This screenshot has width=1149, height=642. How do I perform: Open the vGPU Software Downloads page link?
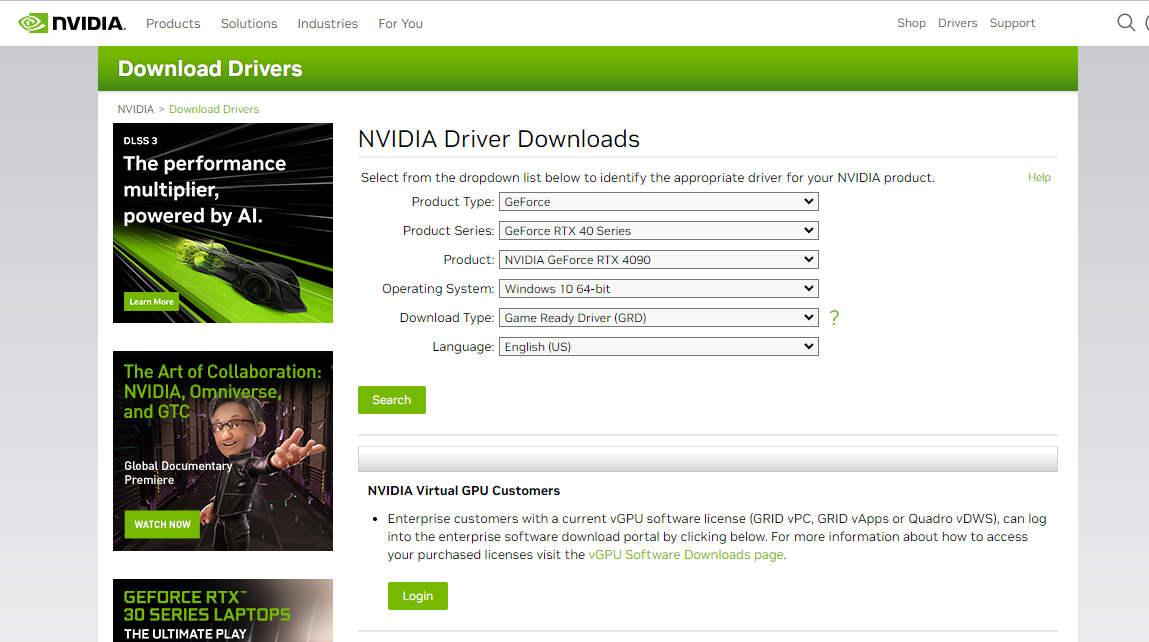click(x=686, y=555)
